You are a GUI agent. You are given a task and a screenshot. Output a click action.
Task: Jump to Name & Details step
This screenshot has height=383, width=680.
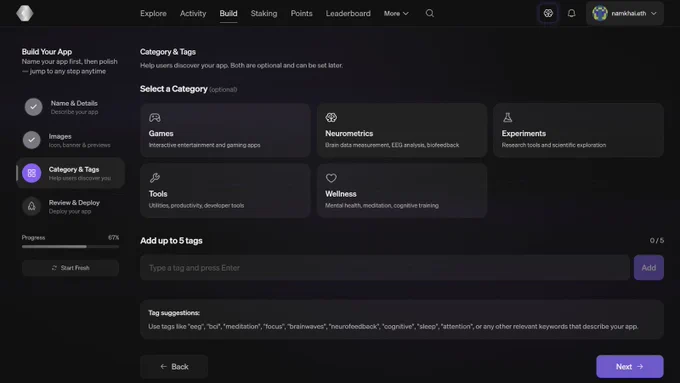70,107
